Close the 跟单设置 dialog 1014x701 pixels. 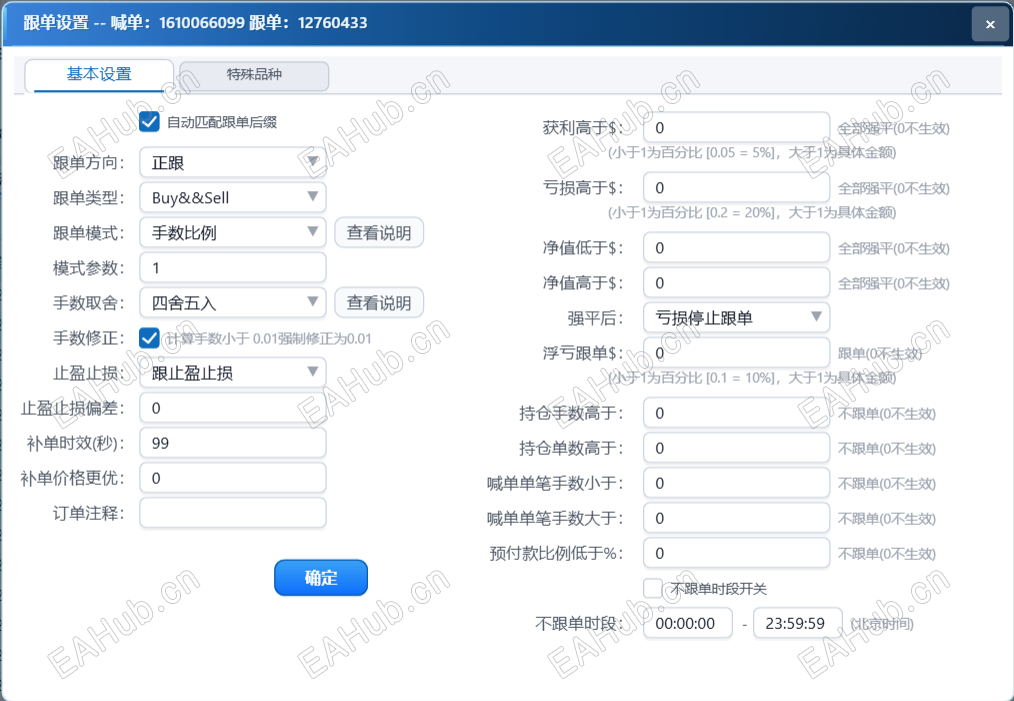coord(990,25)
